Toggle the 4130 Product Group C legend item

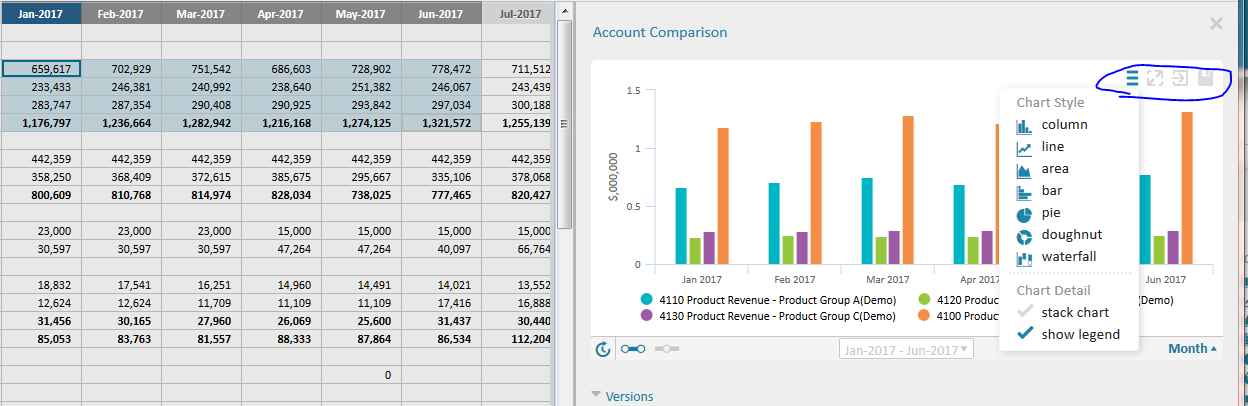(767, 316)
